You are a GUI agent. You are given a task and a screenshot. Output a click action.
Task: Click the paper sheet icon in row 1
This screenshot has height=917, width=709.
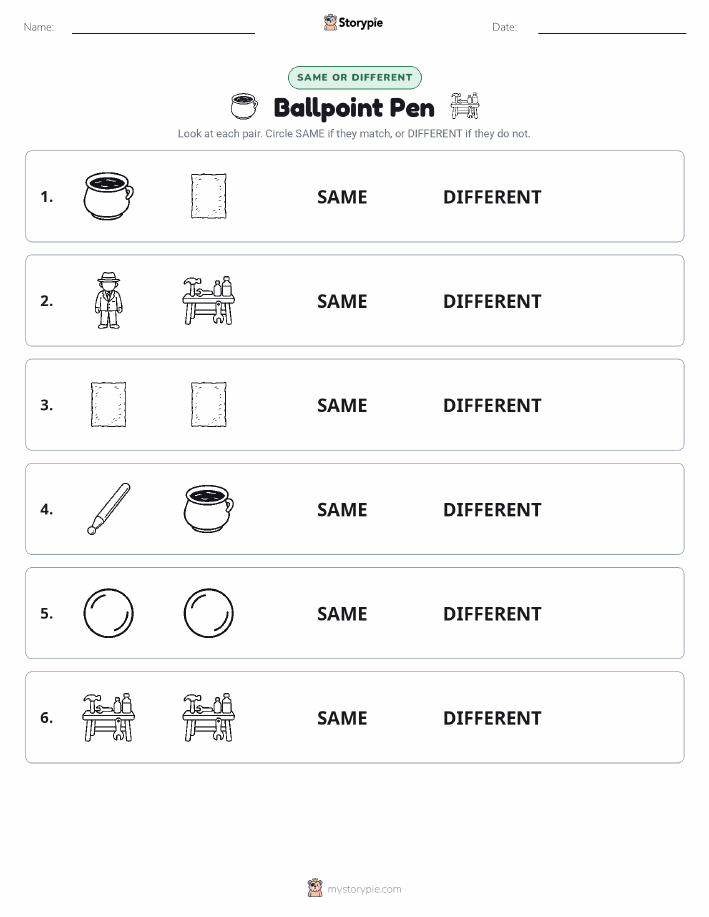coord(209,196)
